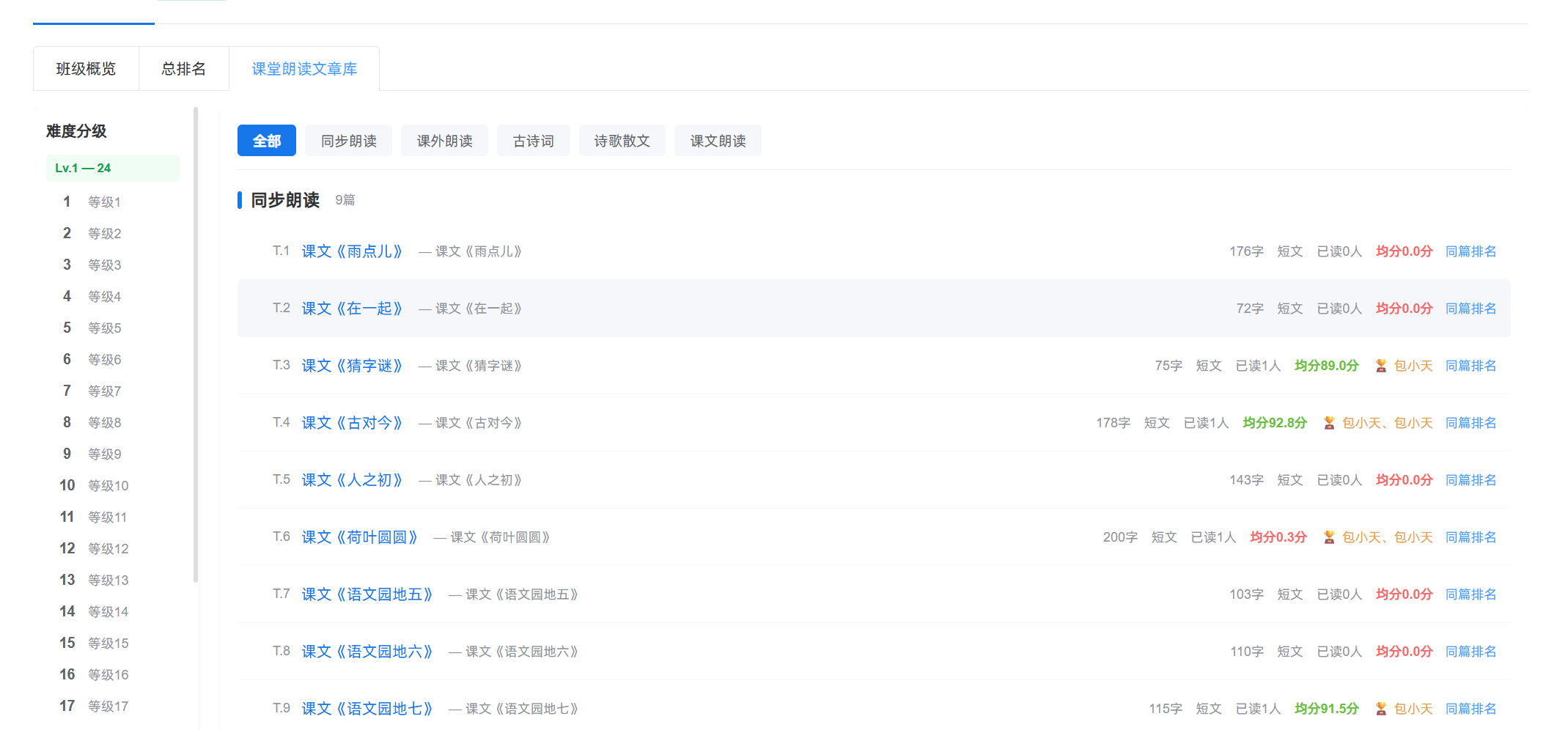
Task: Choose difficulty 等级3
Action: (x=104, y=265)
